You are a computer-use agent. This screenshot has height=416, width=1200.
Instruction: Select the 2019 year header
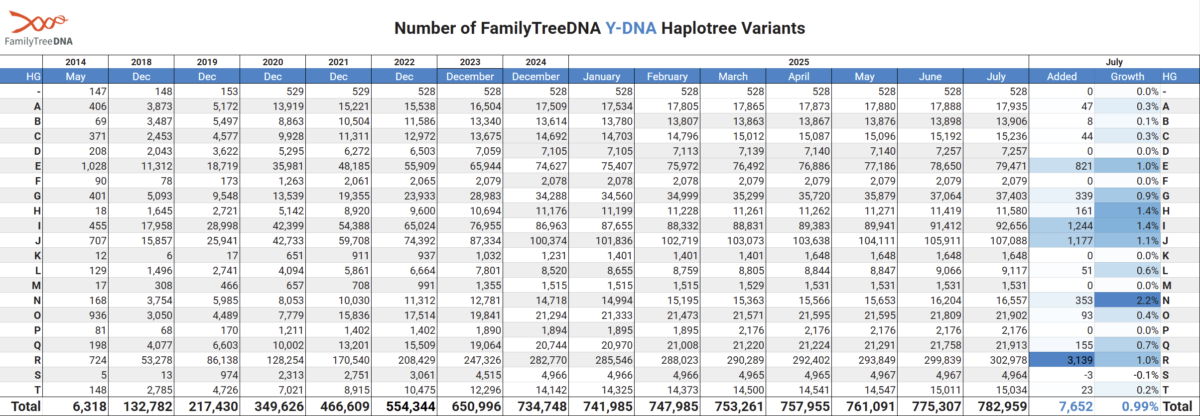(206, 62)
